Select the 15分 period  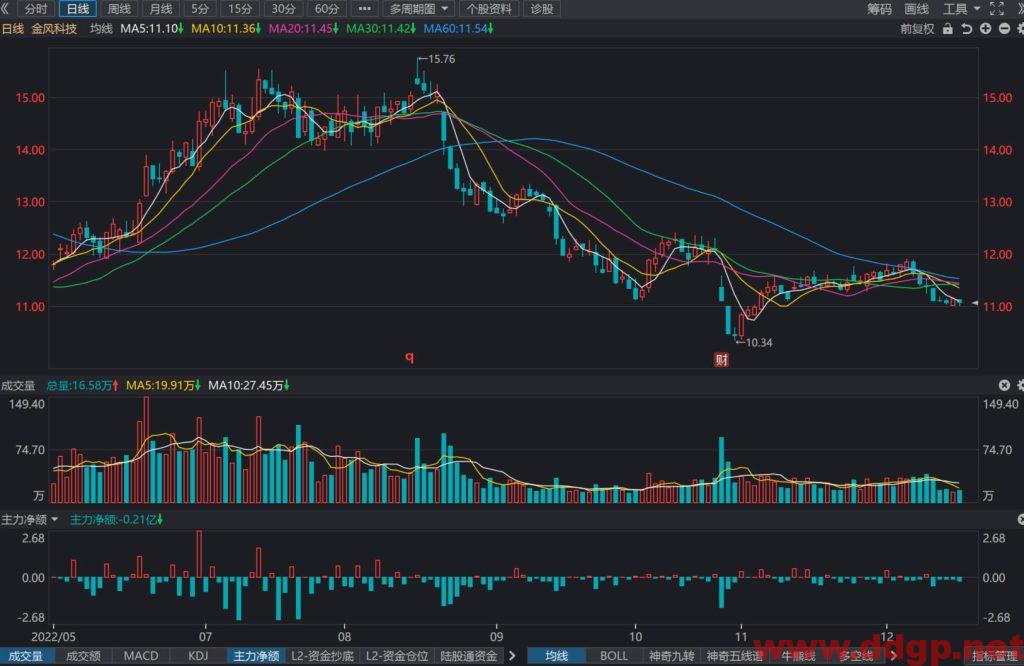pyautogui.click(x=240, y=8)
